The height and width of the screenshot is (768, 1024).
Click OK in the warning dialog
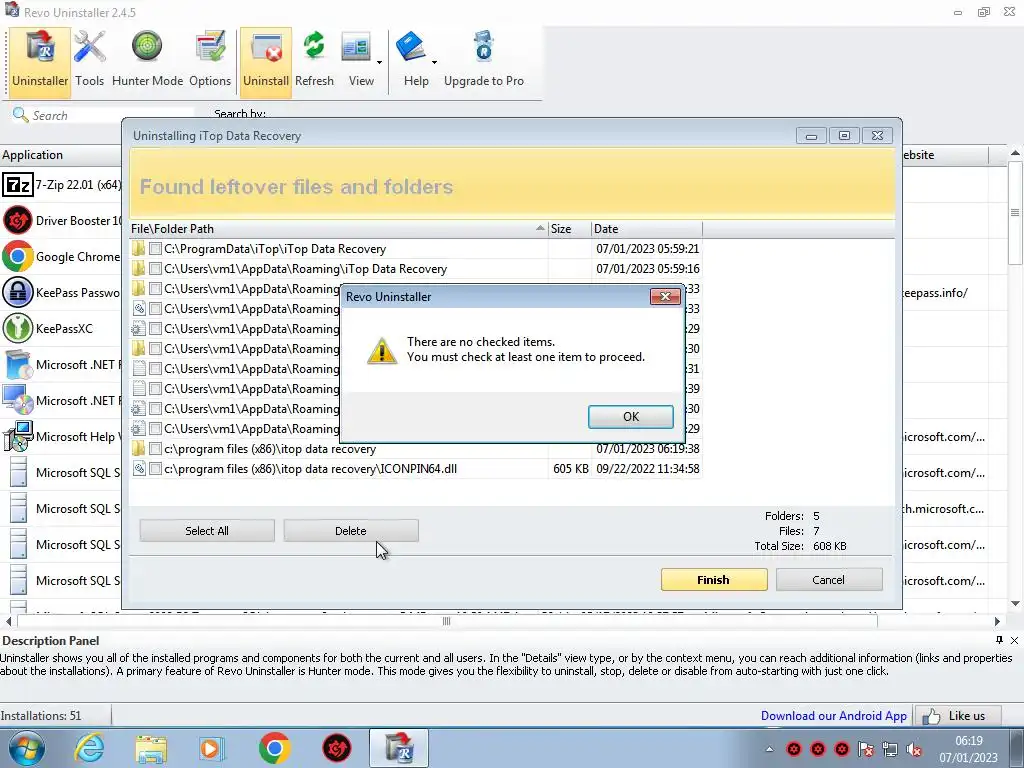coord(630,417)
